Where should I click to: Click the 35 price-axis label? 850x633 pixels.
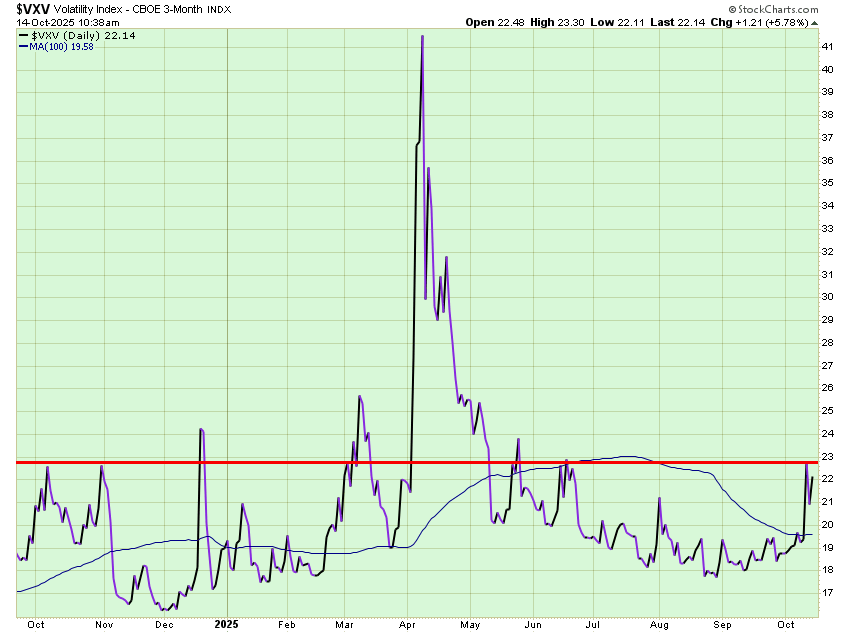827,183
